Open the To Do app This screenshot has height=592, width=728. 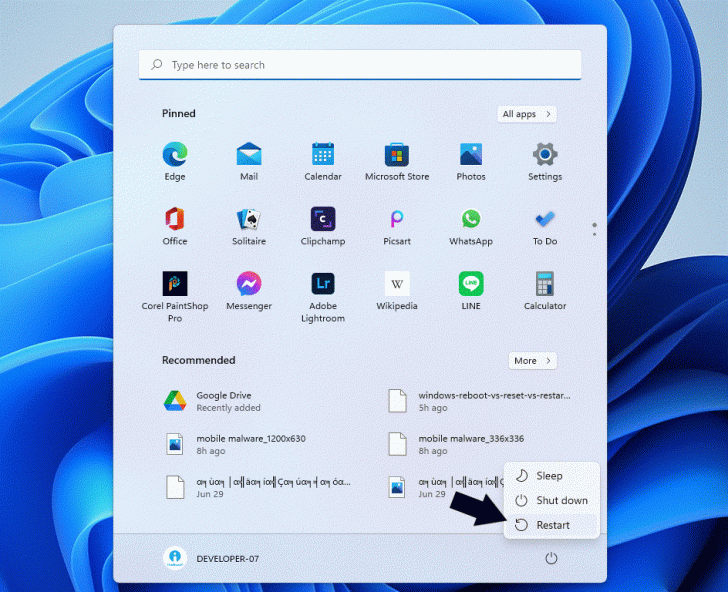click(x=545, y=226)
